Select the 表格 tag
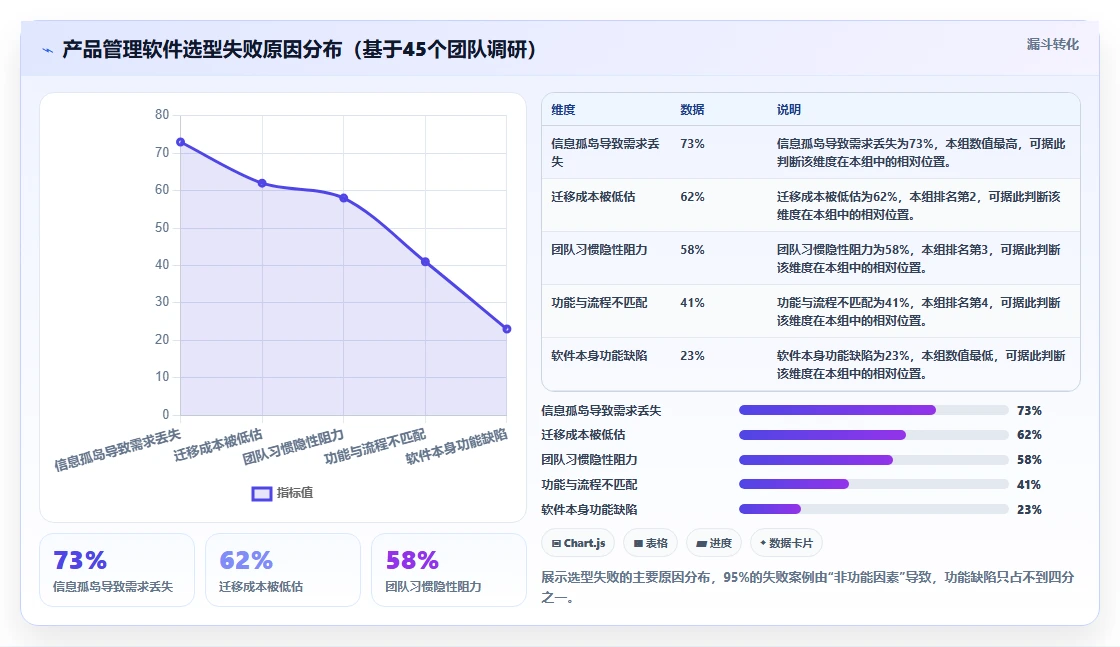Viewport: 1120px width, 647px height. [x=651, y=543]
